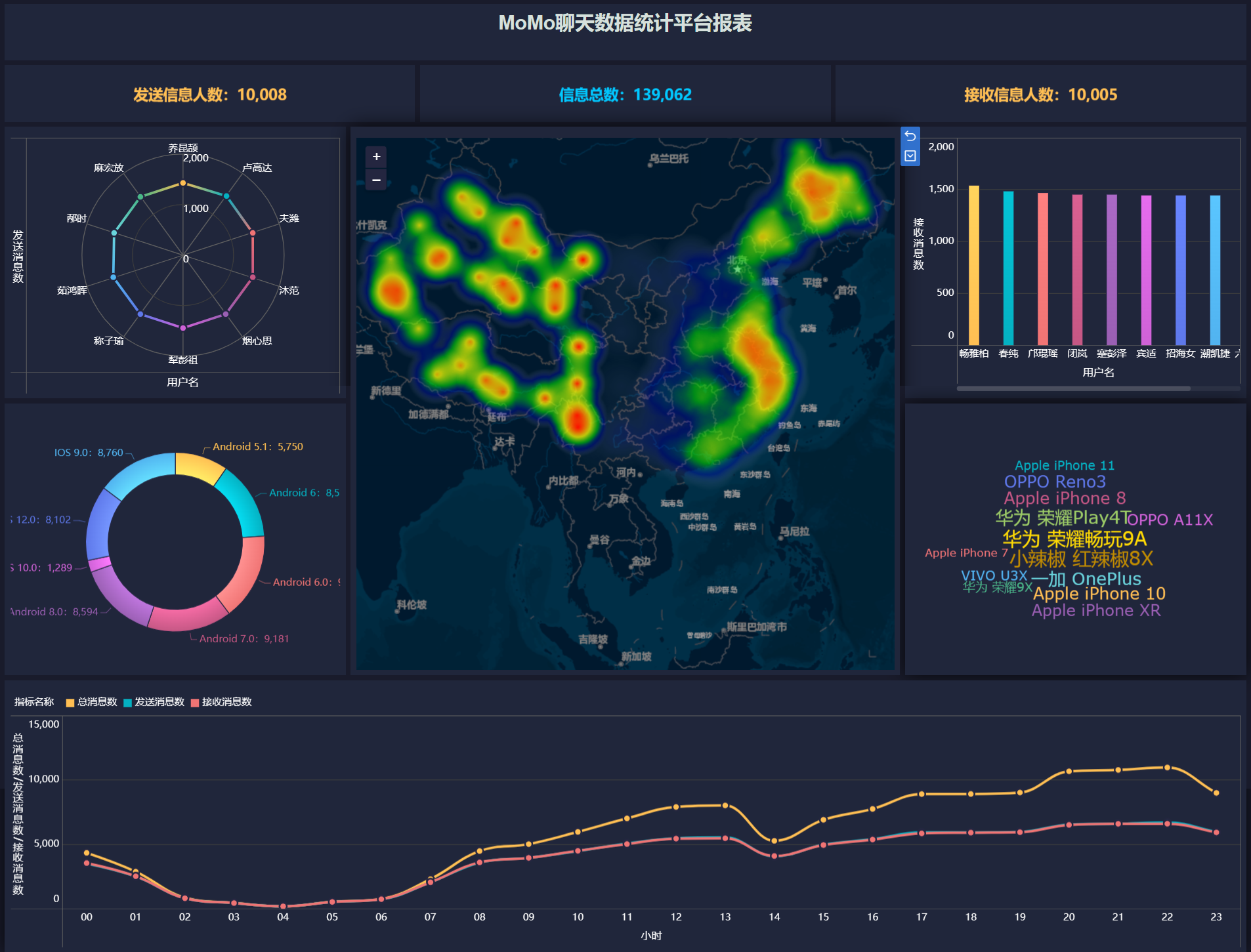Click '小辣椒 红辣椒8X' in the word cloud
The height and width of the screenshot is (952, 1251).
[x=1081, y=559]
